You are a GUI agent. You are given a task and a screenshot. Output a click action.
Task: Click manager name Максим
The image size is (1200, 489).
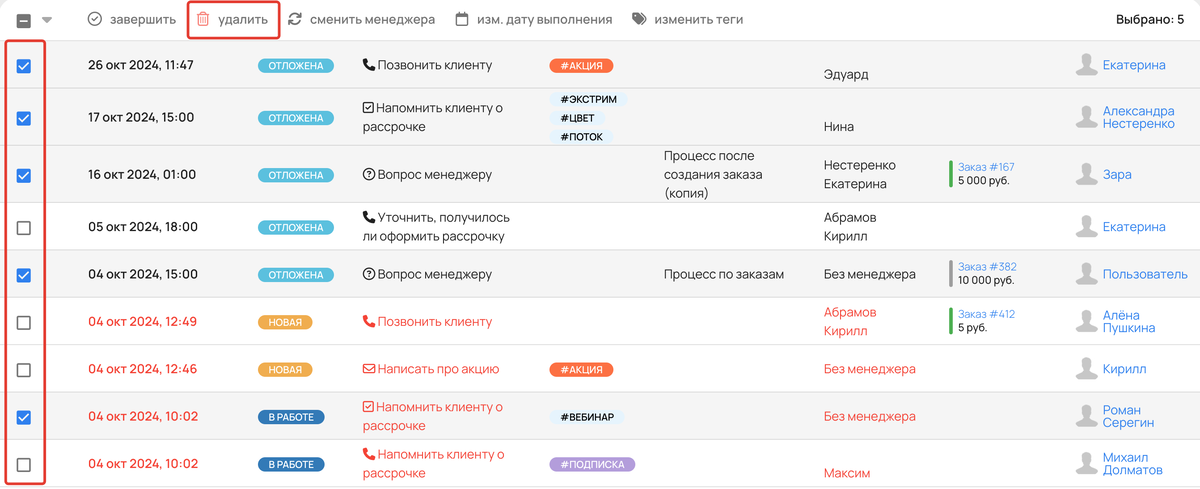point(847,473)
